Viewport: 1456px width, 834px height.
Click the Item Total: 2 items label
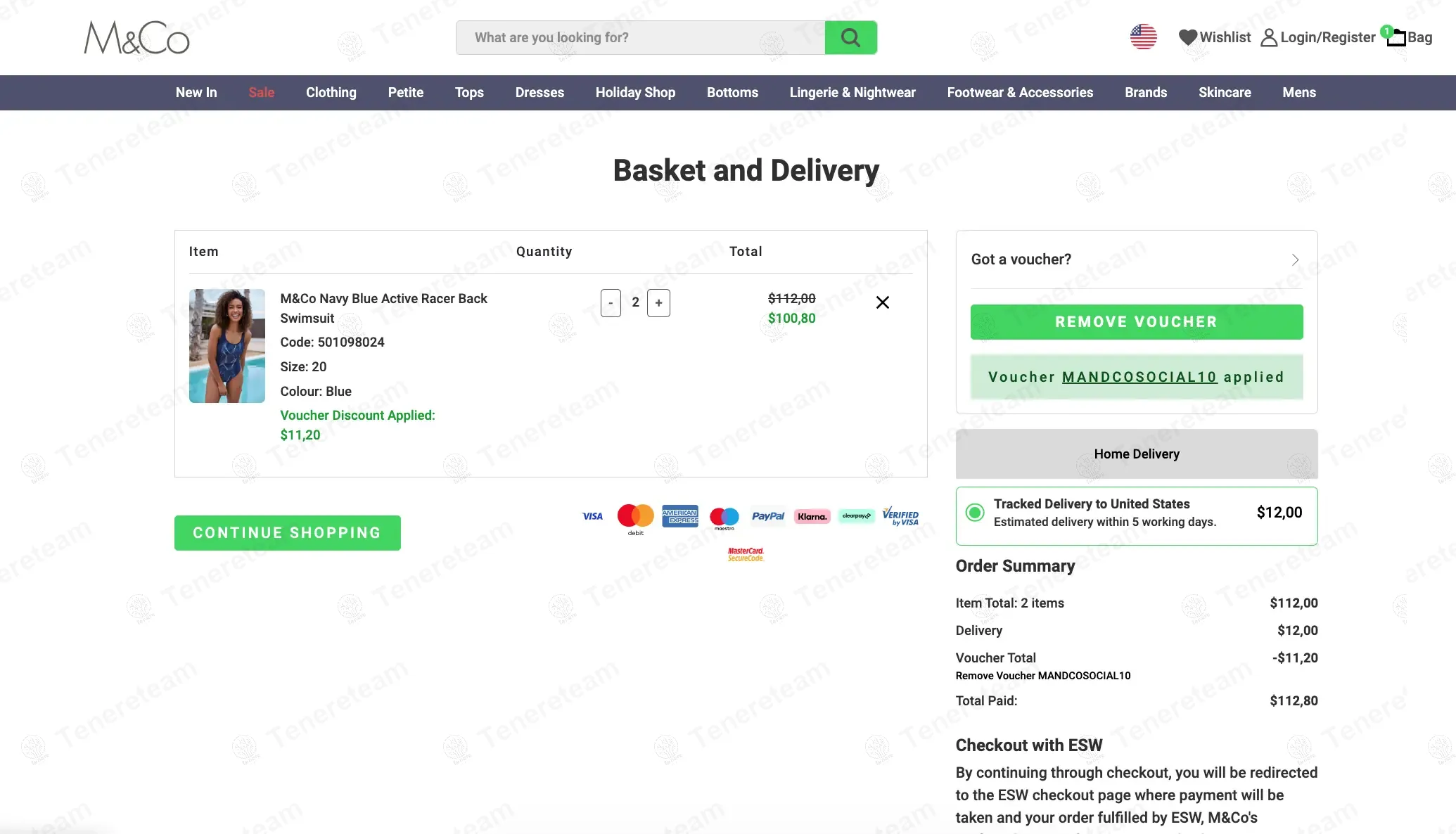[1010, 603]
